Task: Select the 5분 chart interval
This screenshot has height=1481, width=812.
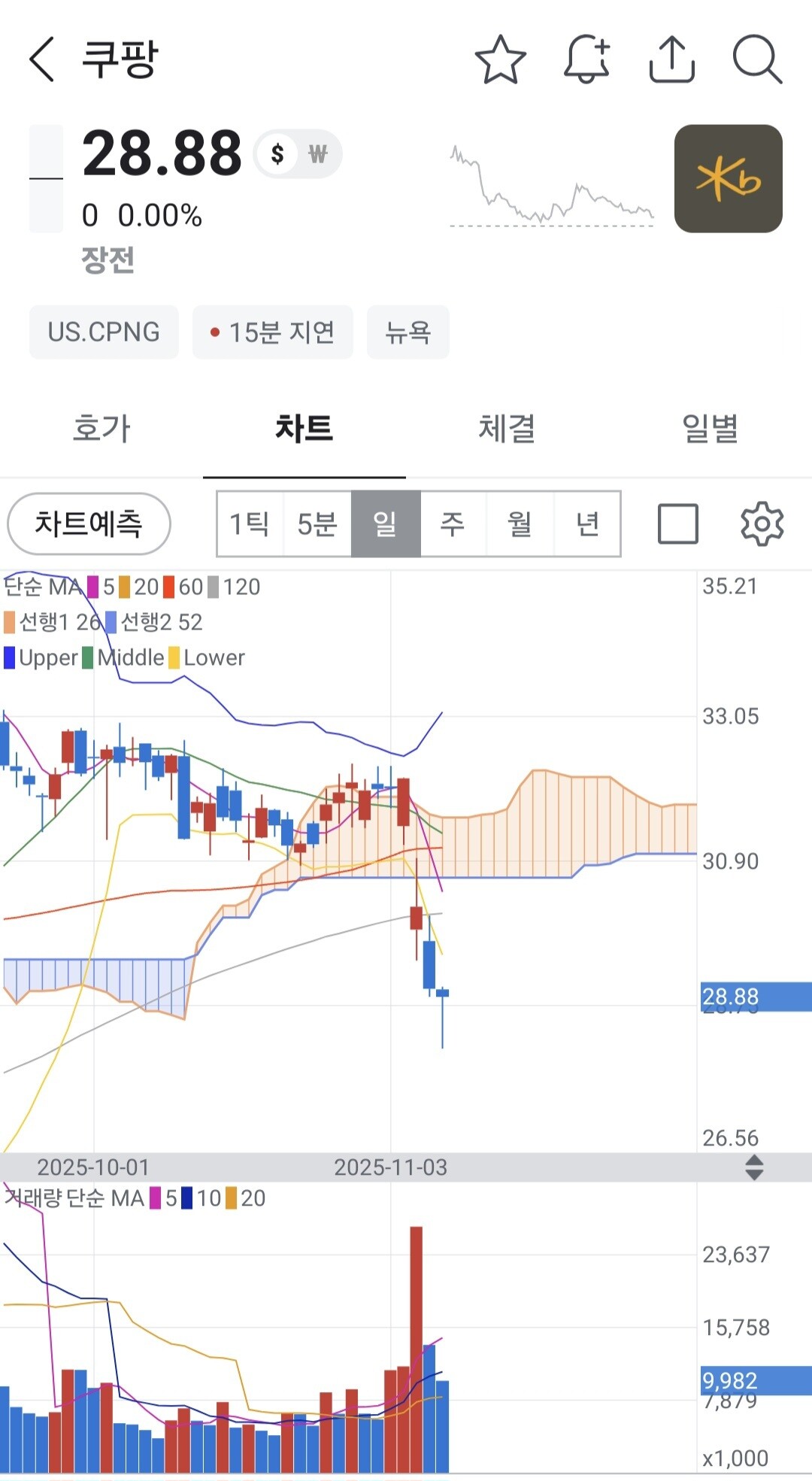Action: 317,524
